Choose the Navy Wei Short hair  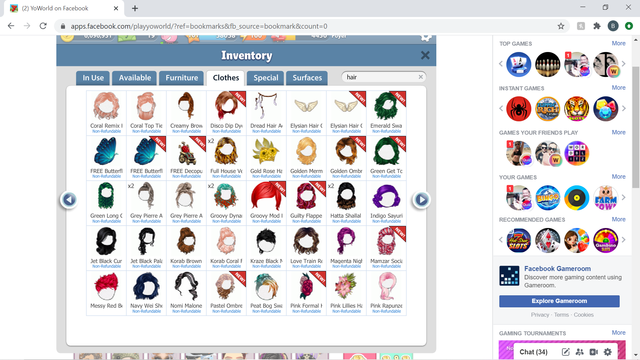(x=146, y=292)
